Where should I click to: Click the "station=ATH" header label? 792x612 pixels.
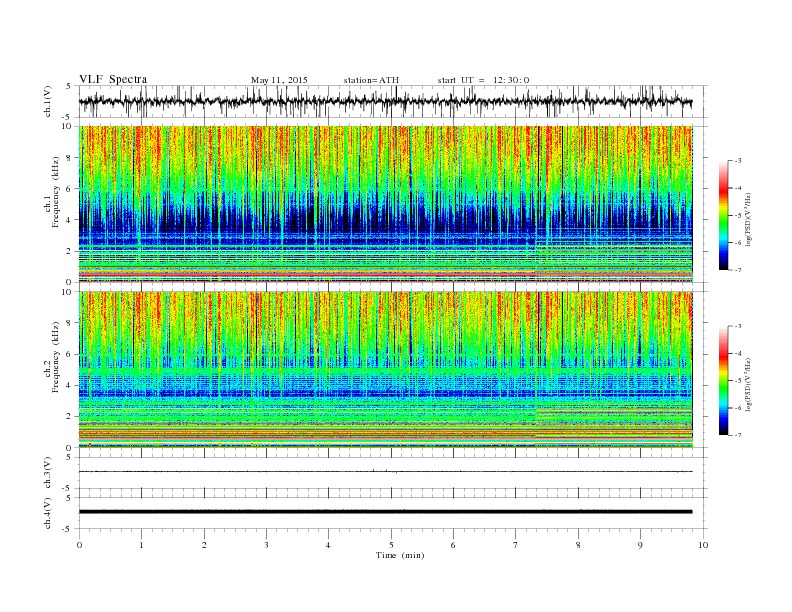point(371,80)
